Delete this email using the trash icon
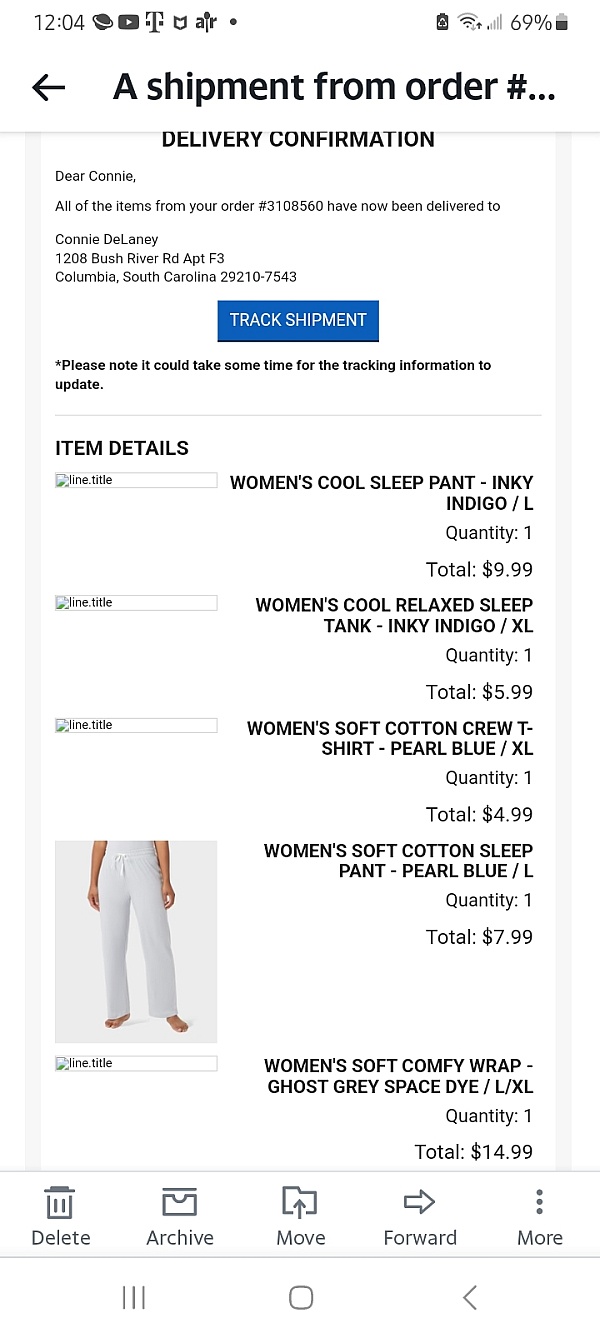The image size is (600, 1333). [x=60, y=1202]
